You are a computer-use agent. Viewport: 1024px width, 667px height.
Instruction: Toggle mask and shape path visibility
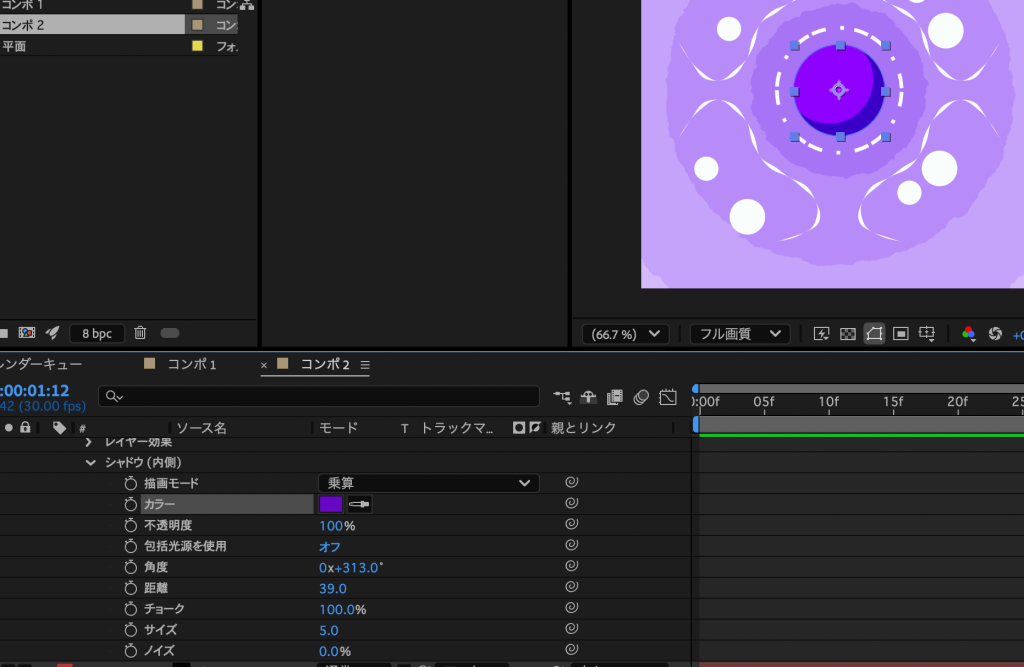pyautogui.click(x=874, y=334)
